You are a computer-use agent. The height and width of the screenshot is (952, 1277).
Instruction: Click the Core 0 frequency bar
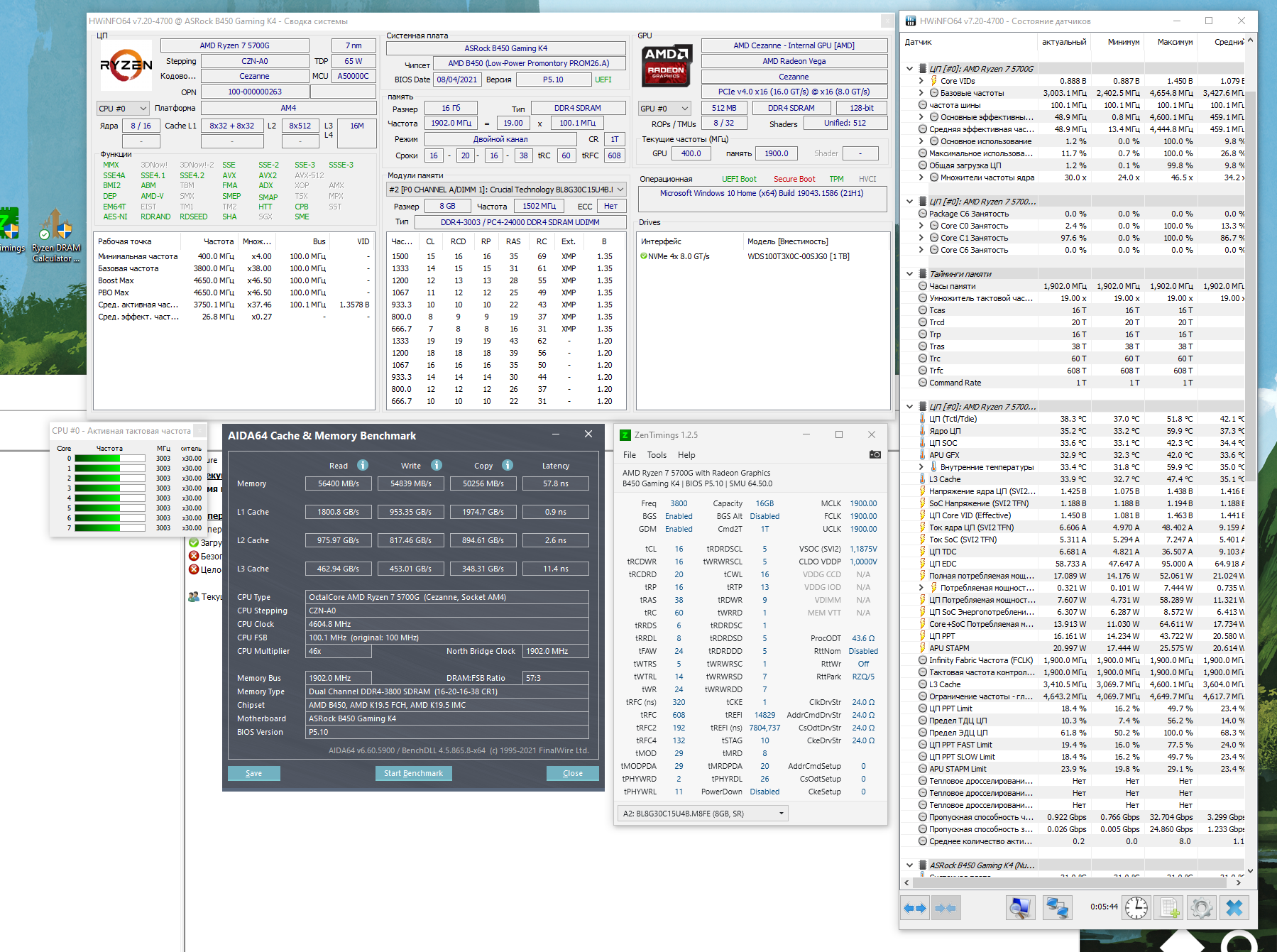[109, 459]
